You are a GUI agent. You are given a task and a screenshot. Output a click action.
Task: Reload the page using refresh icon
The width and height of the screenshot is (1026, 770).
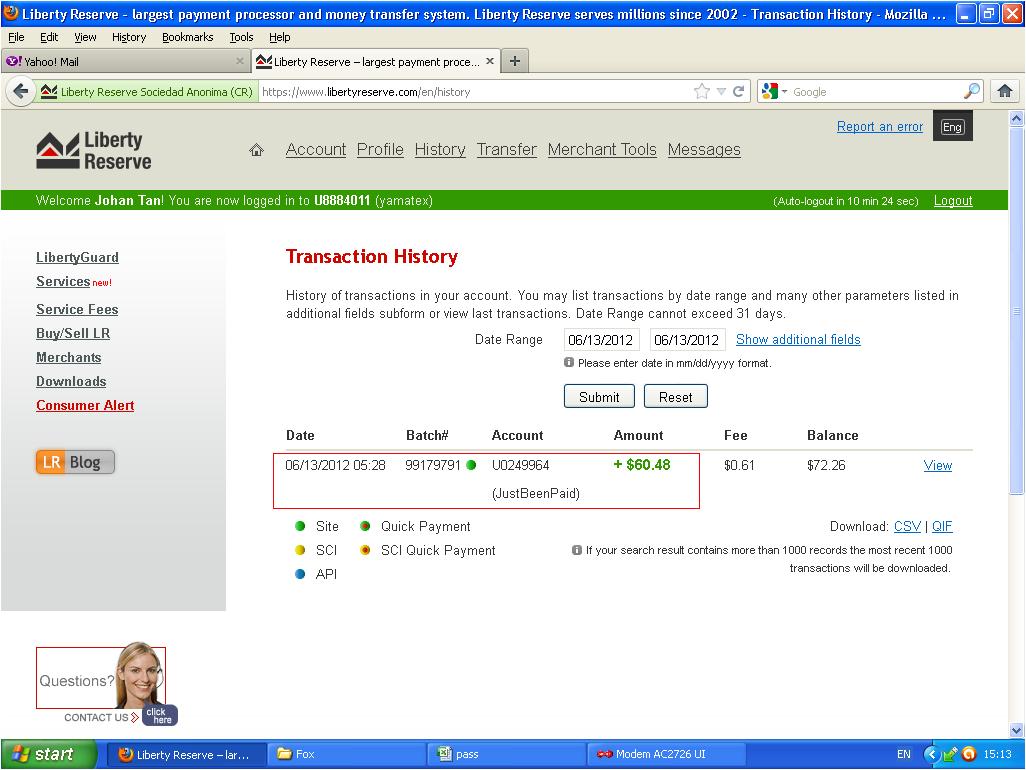coord(739,92)
